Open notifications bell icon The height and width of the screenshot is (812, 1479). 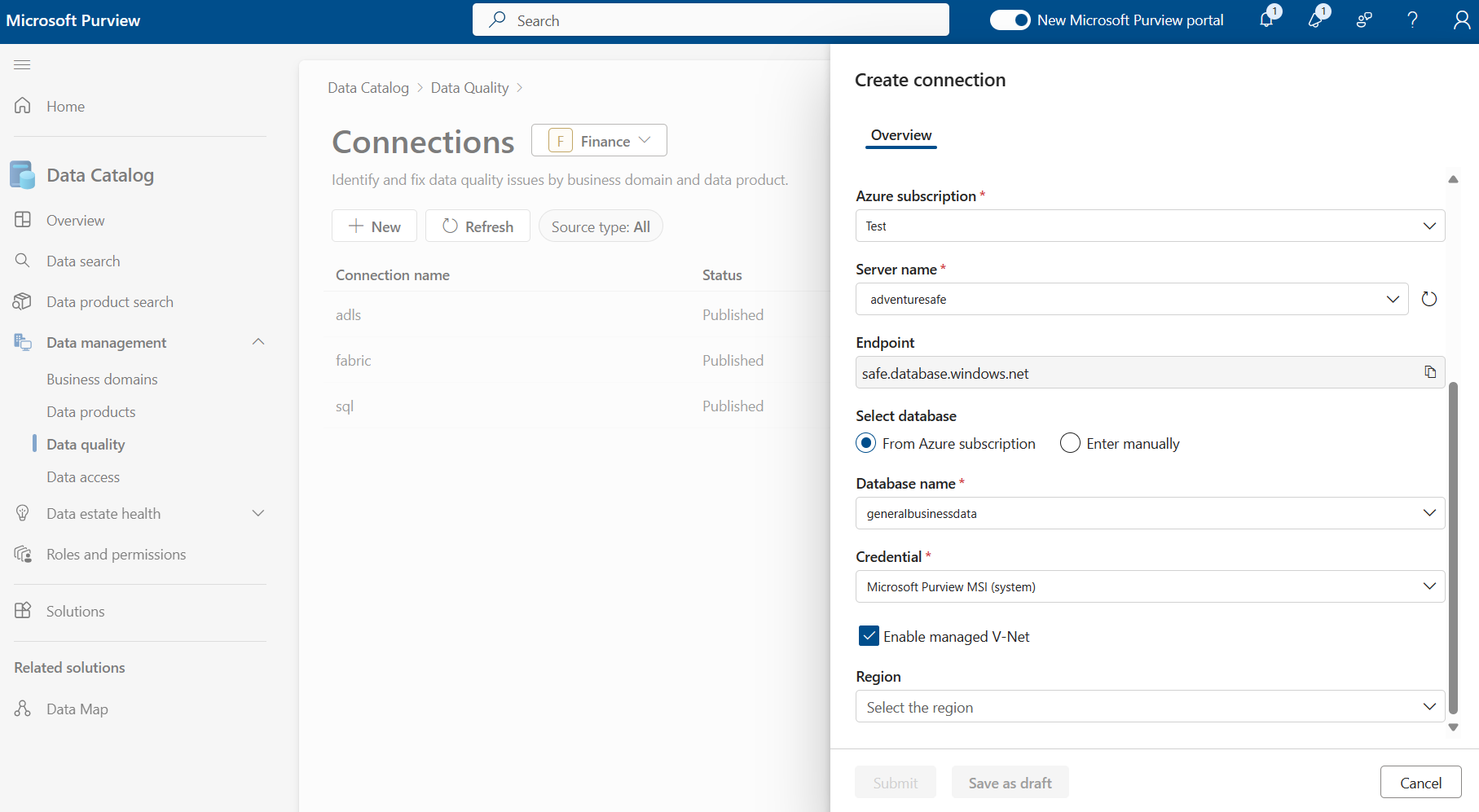pyautogui.click(x=1267, y=20)
